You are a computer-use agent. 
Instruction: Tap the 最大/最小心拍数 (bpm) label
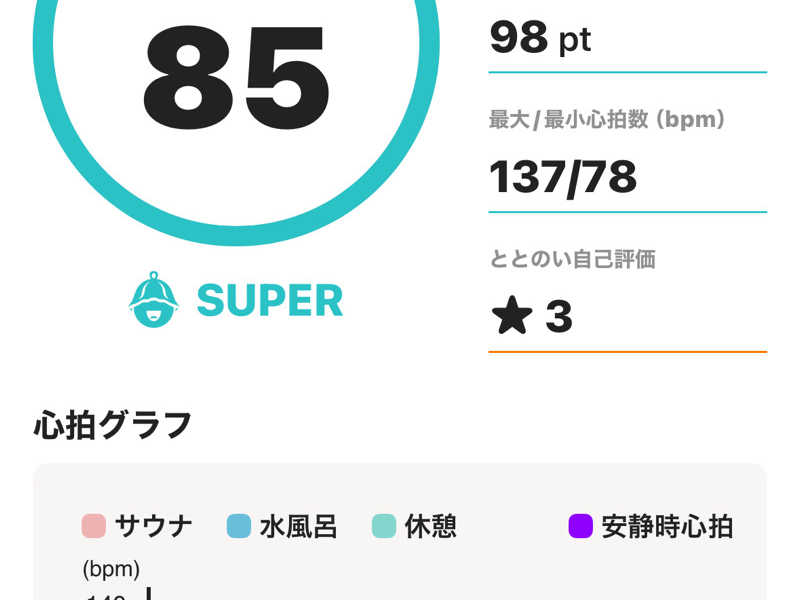click(607, 119)
